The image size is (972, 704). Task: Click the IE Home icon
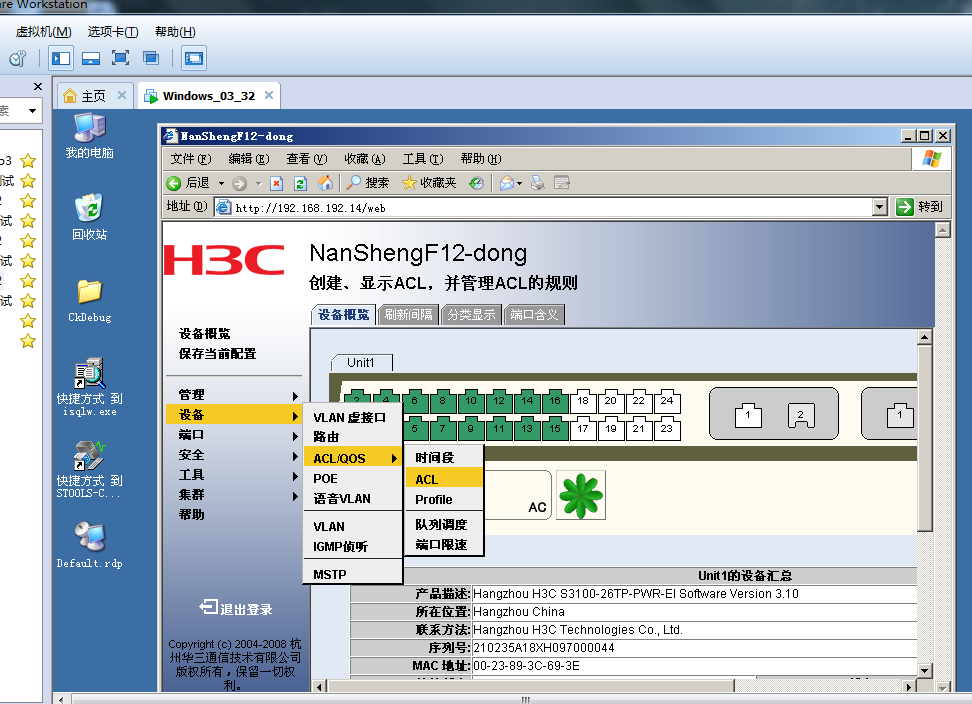coord(325,183)
